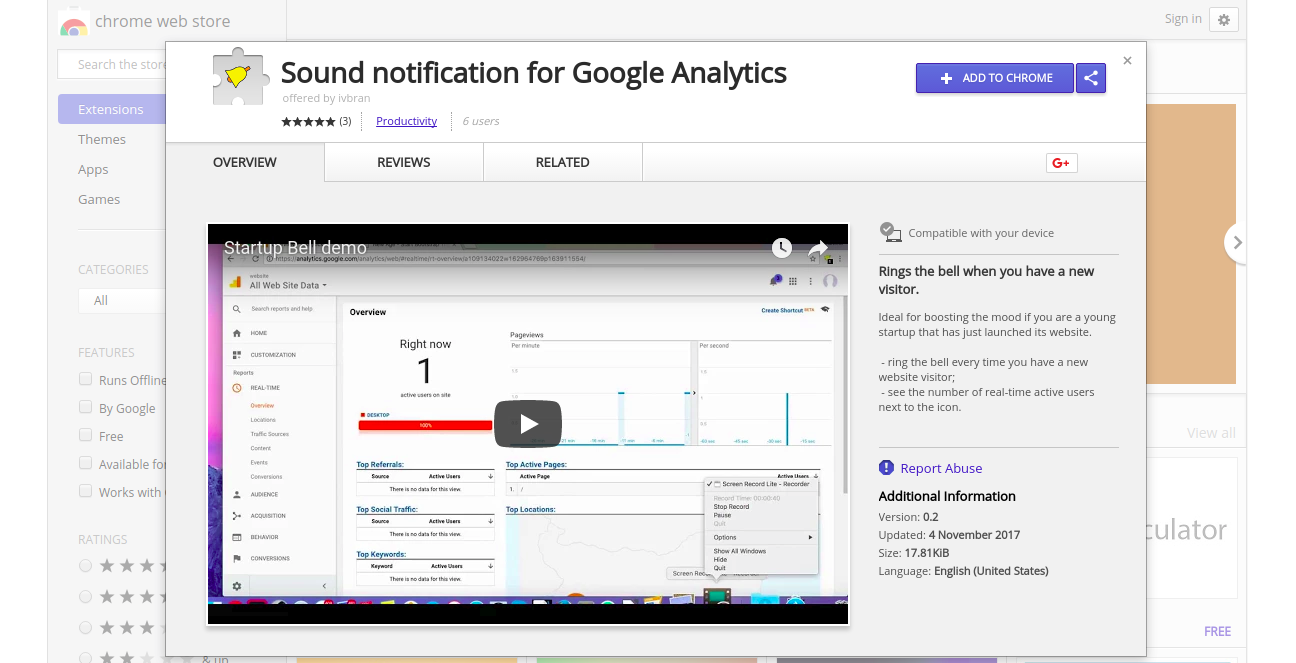Select Games in the sidebar

tap(99, 199)
